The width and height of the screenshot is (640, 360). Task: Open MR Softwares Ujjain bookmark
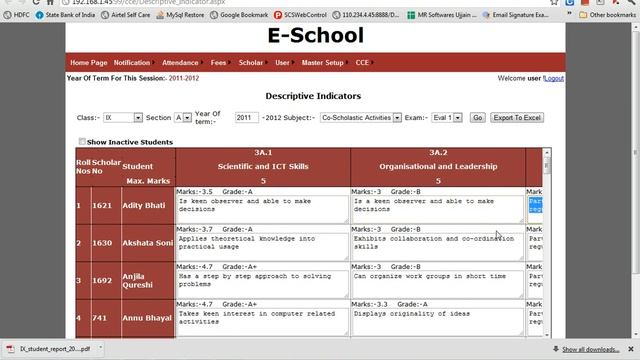pyautogui.click(x=442, y=15)
